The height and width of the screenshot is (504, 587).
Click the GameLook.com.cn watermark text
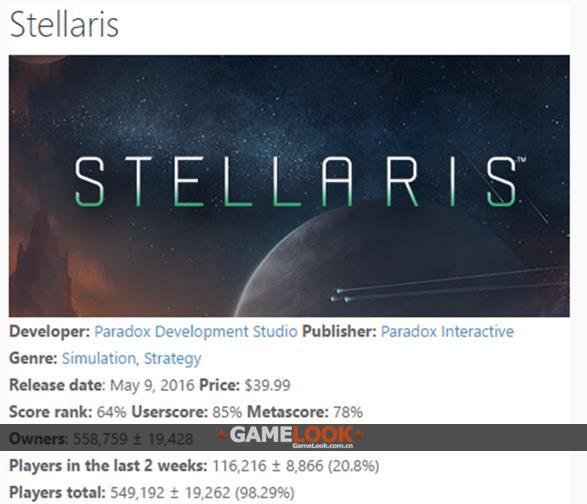322,446
